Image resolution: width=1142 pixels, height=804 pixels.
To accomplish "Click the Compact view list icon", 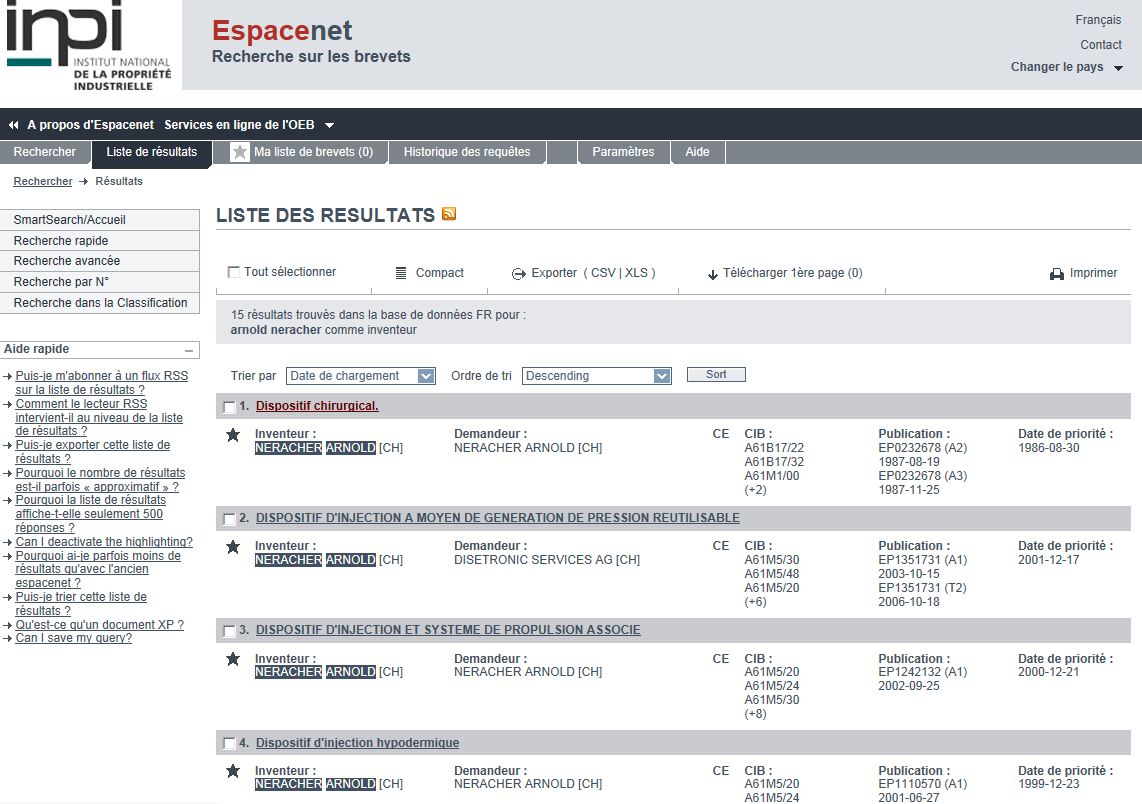I will click(x=401, y=273).
